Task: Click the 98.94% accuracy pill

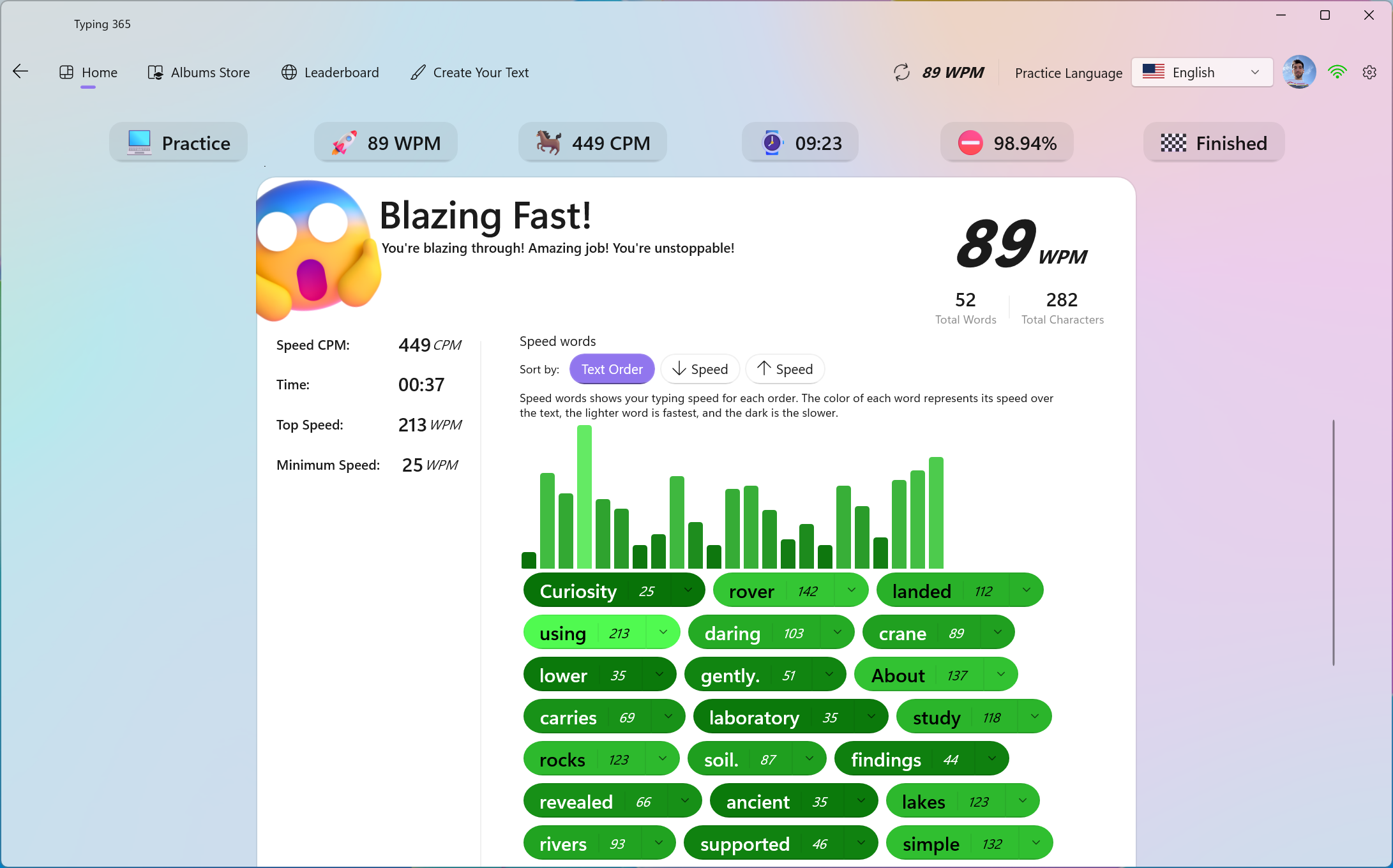Action: (1007, 142)
